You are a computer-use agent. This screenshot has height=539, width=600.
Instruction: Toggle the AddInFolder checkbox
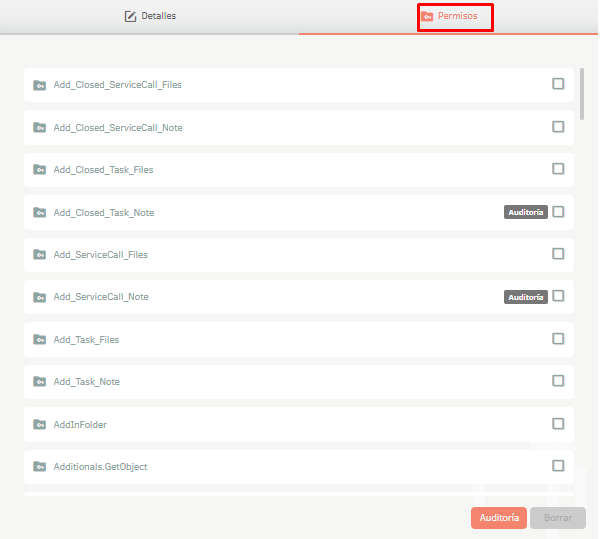(x=558, y=423)
